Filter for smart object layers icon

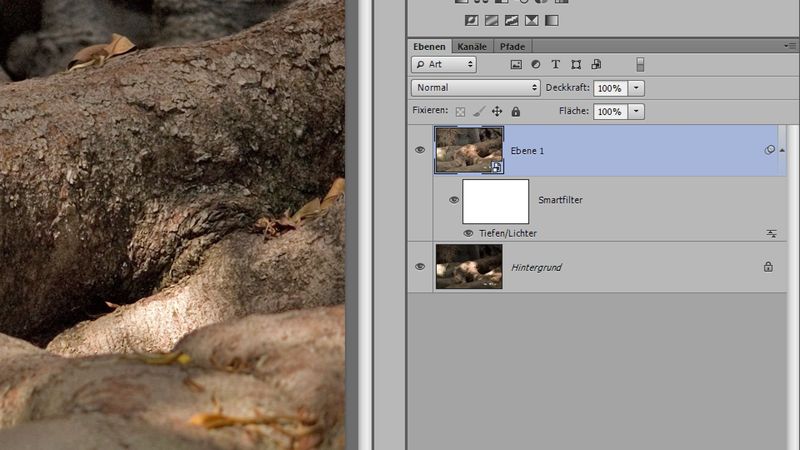pyautogui.click(x=596, y=64)
